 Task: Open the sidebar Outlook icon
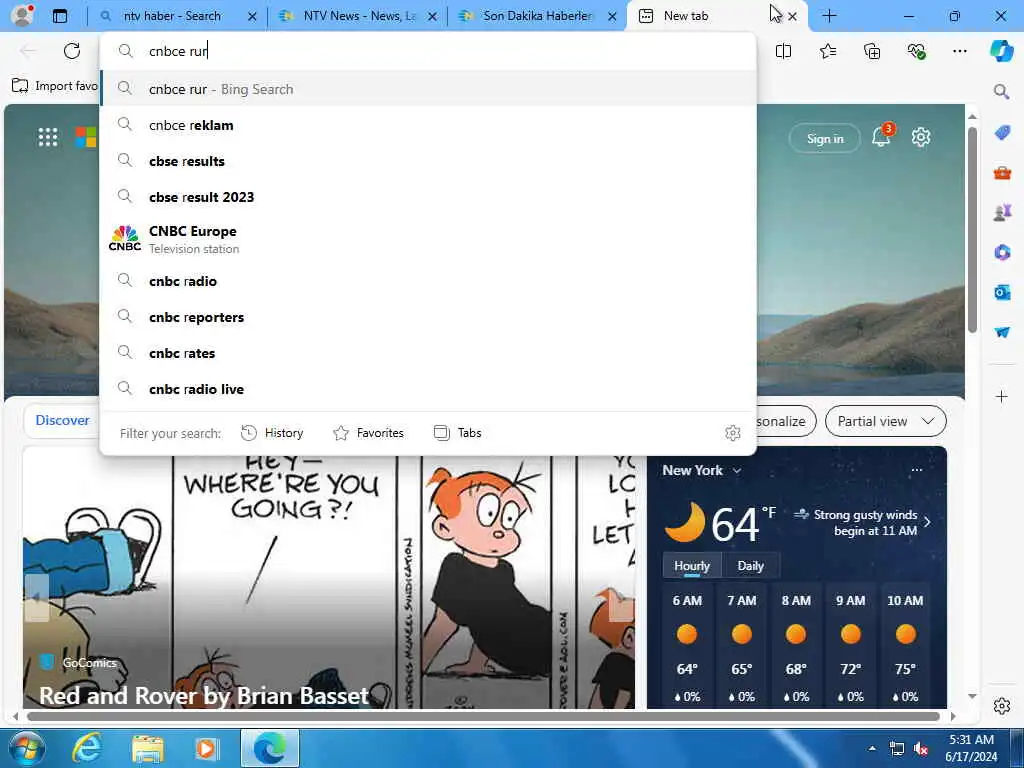1002,293
